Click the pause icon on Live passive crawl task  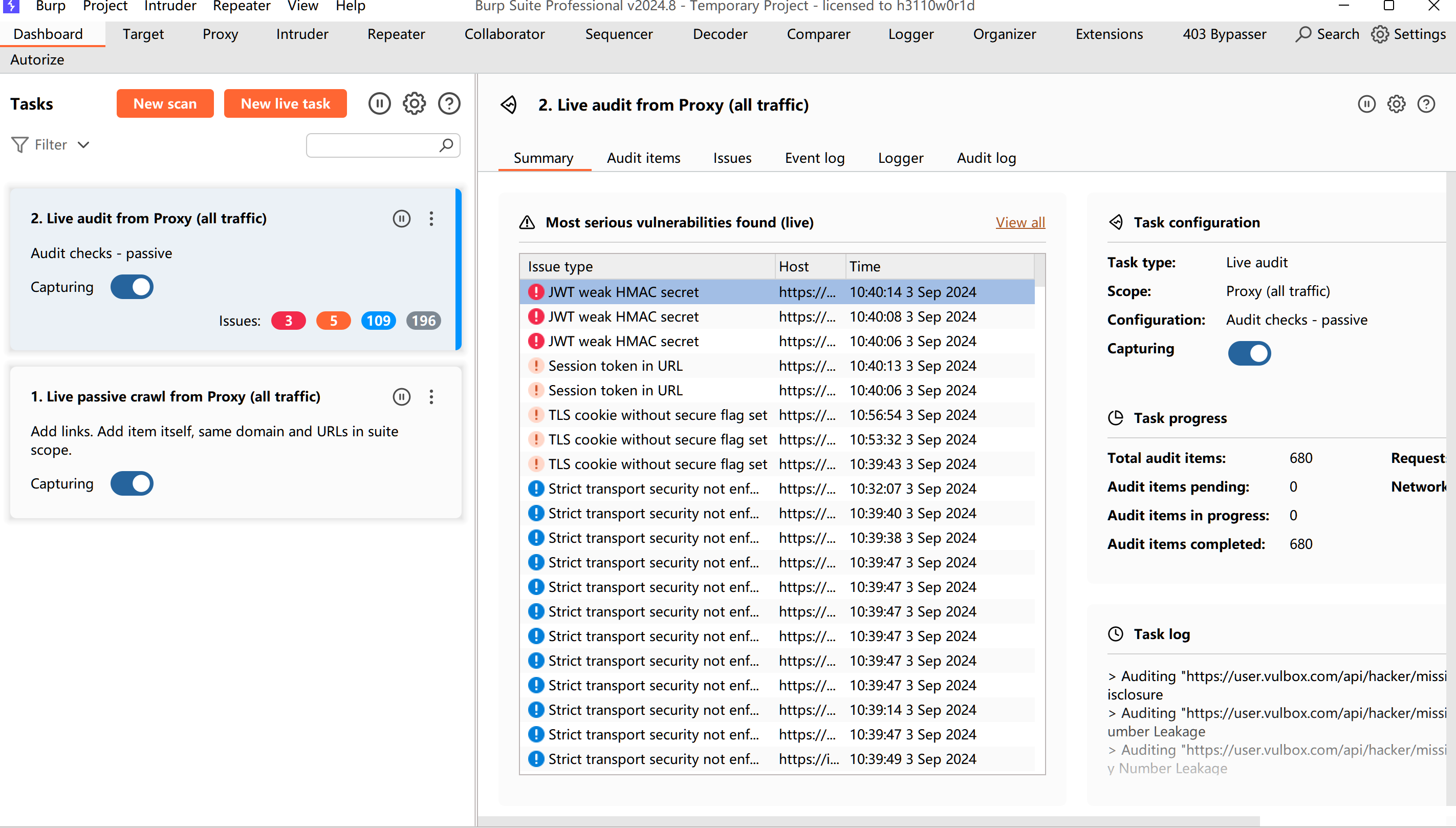tap(400, 396)
